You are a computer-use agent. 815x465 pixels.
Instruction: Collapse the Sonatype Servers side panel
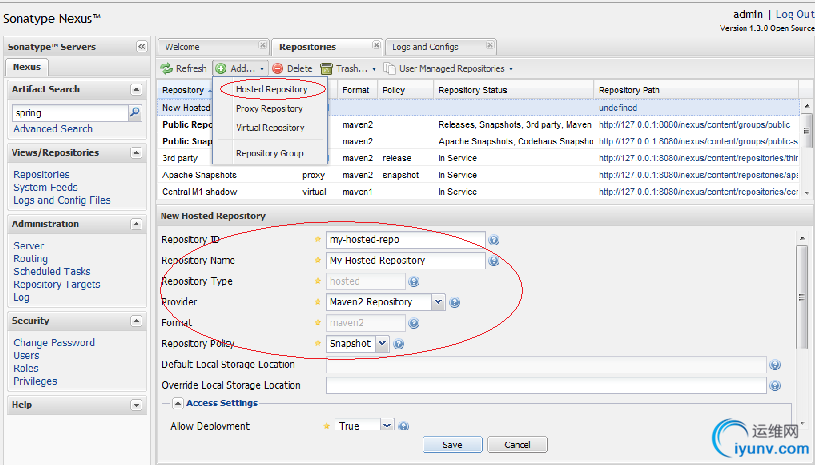pos(141,47)
